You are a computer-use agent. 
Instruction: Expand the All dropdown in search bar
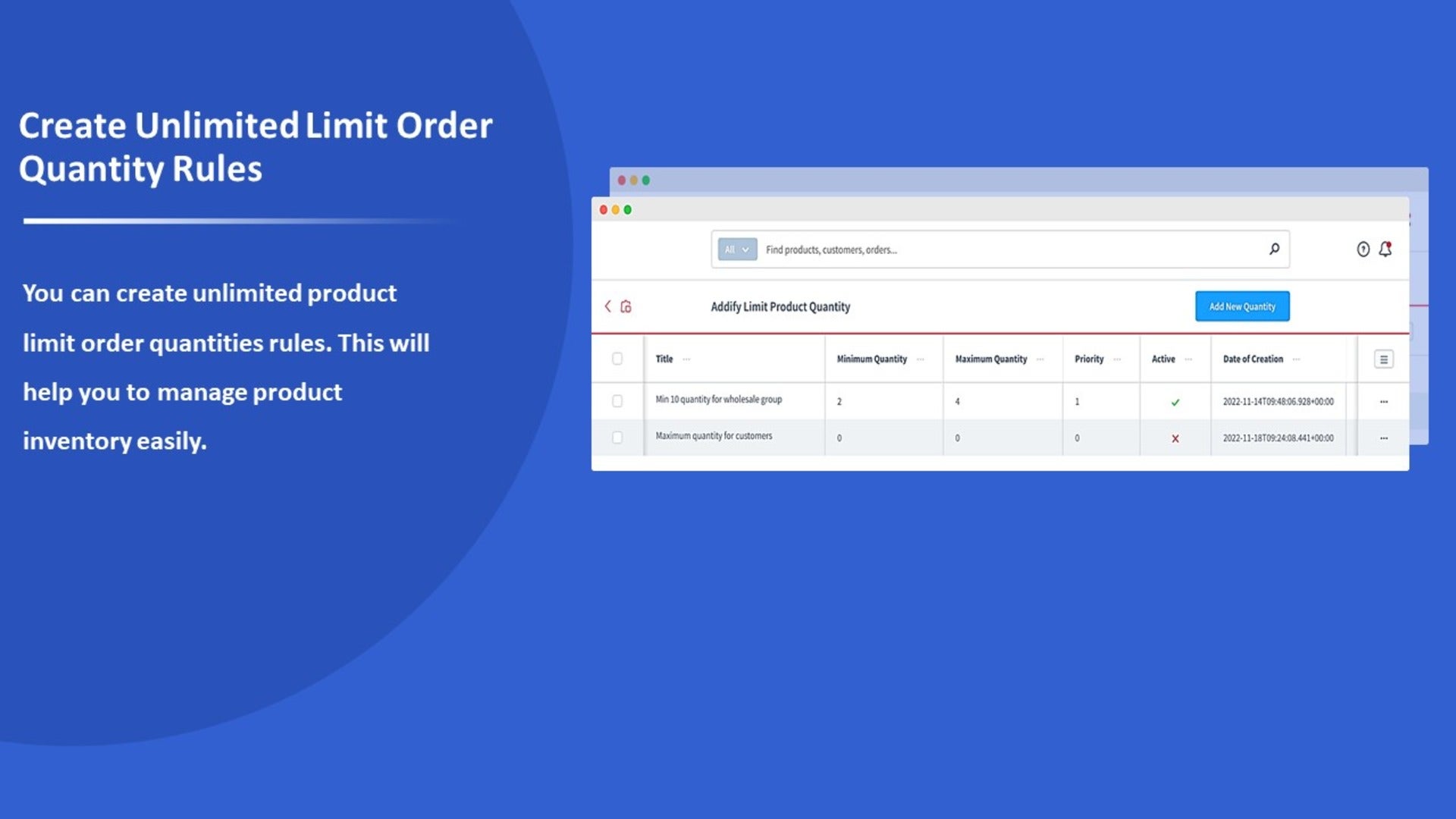point(738,249)
